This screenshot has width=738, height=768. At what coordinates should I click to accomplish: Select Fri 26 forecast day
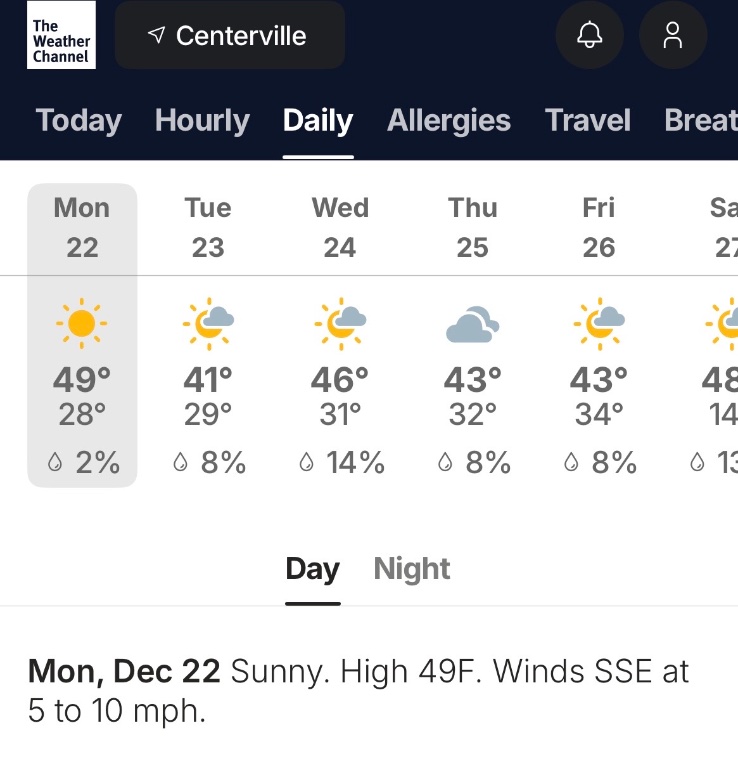598,227
